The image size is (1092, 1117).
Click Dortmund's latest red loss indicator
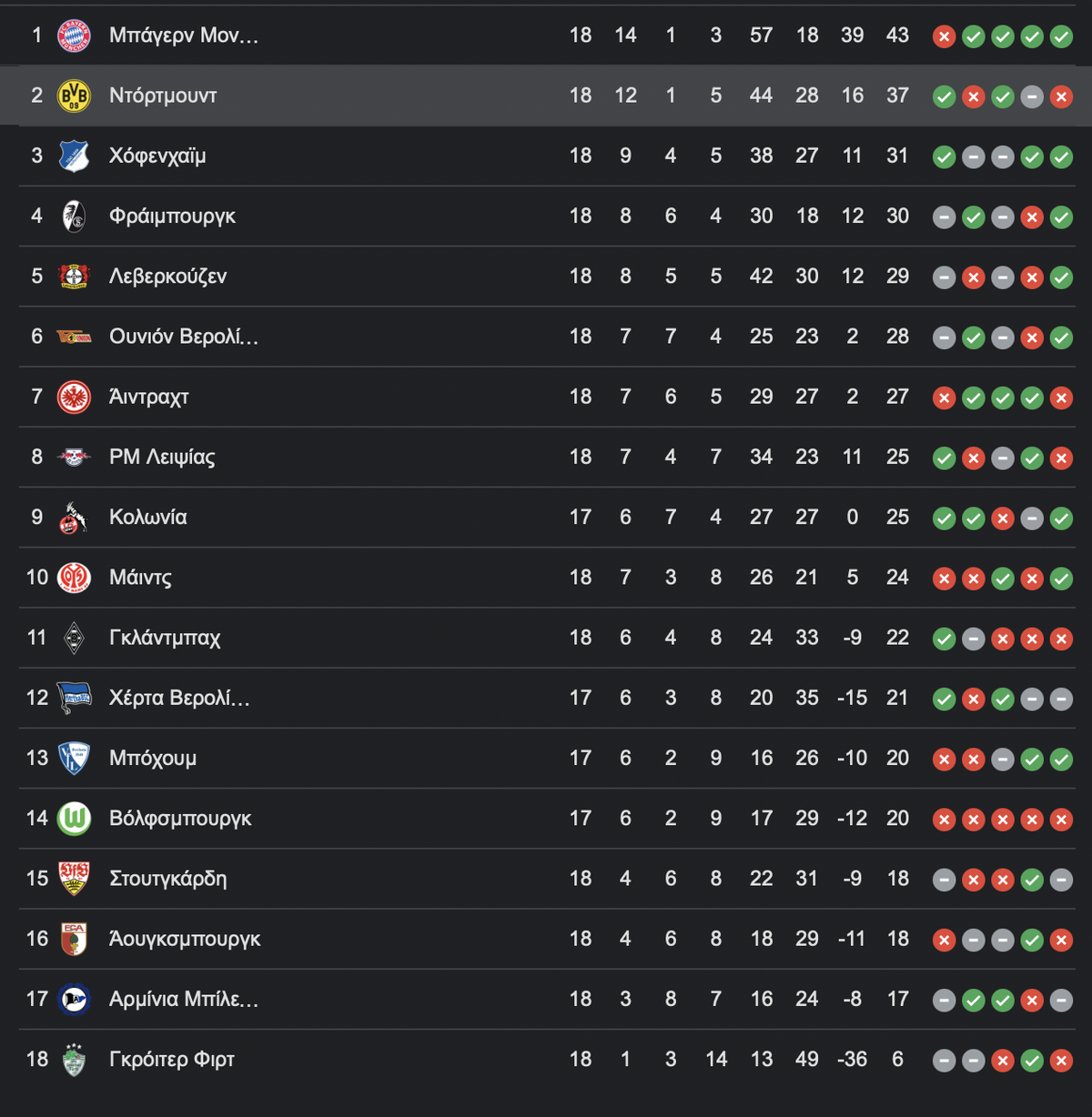tap(1061, 96)
